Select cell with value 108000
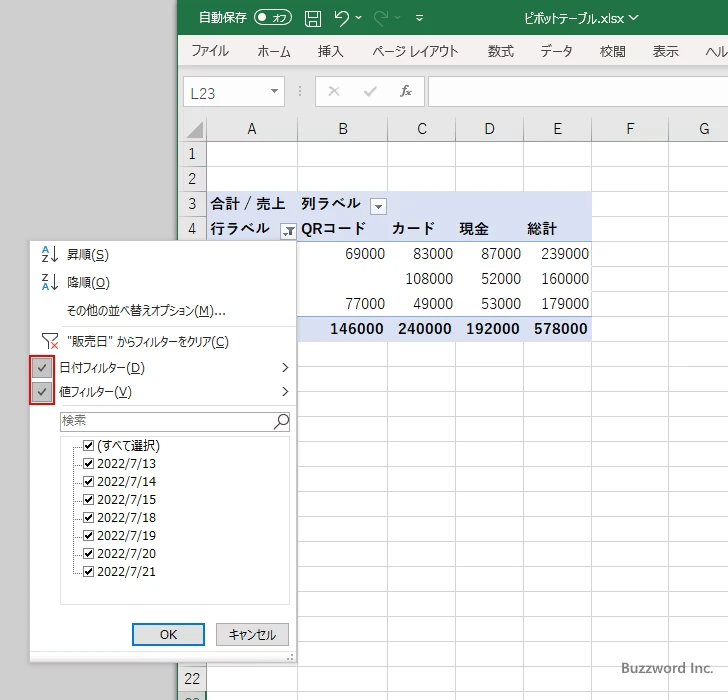The width and height of the screenshot is (728, 700). point(422,279)
